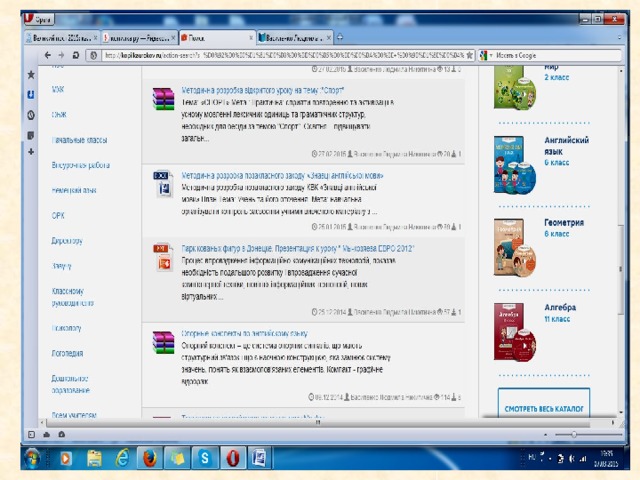This screenshot has height=480, width=640.
Task: Click the RAR archive icon beside 'Опорные конспекты'
Action: (163, 342)
